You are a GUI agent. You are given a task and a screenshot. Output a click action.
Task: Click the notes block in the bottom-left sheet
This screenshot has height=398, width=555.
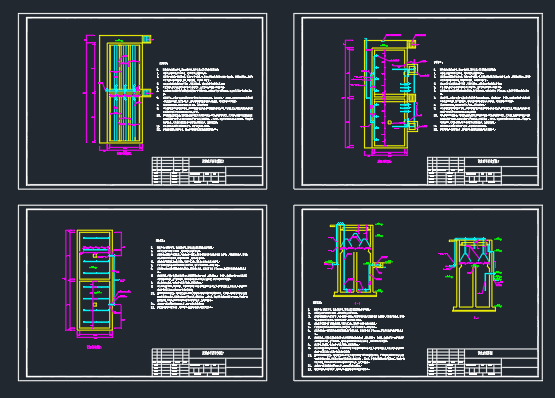pyautogui.click(x=200, y=274)
